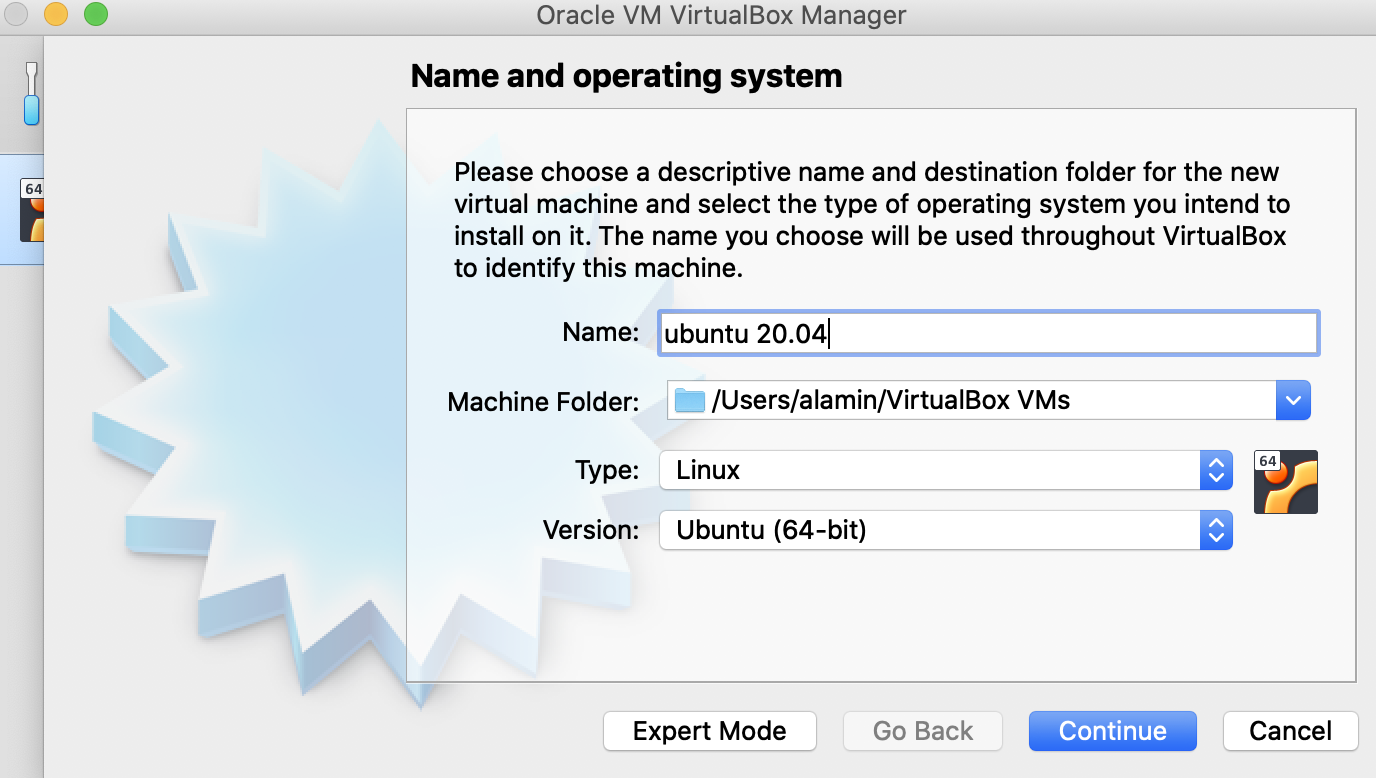This screenshot has height=778, width=1376.
Task: Click the yellow minimize window button
Action: 56,15
